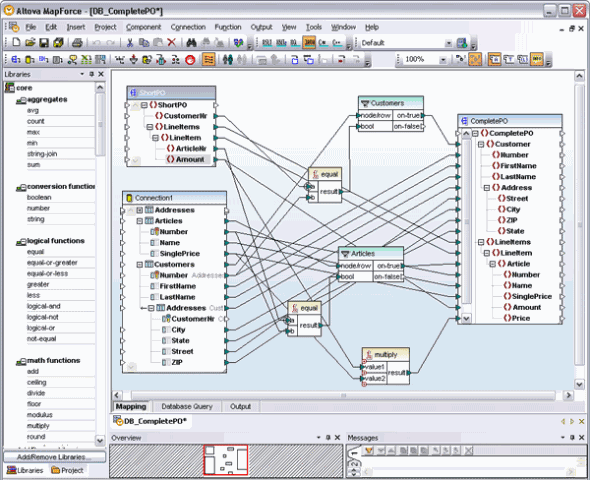Pin the Libraries panel with the pushpin
The height and width of the screenshot is (480, 590).
(x=91, y=74)
